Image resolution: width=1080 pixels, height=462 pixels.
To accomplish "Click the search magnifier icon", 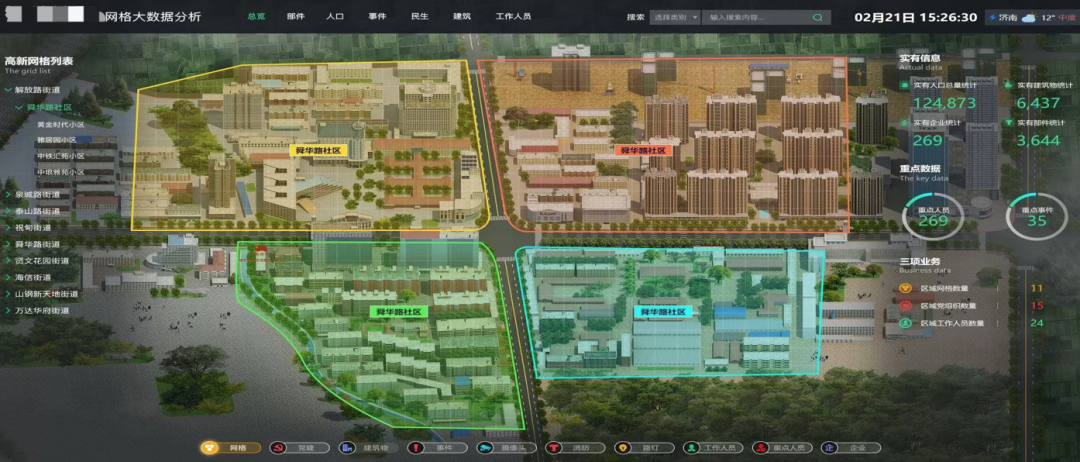I will (818, 17).
